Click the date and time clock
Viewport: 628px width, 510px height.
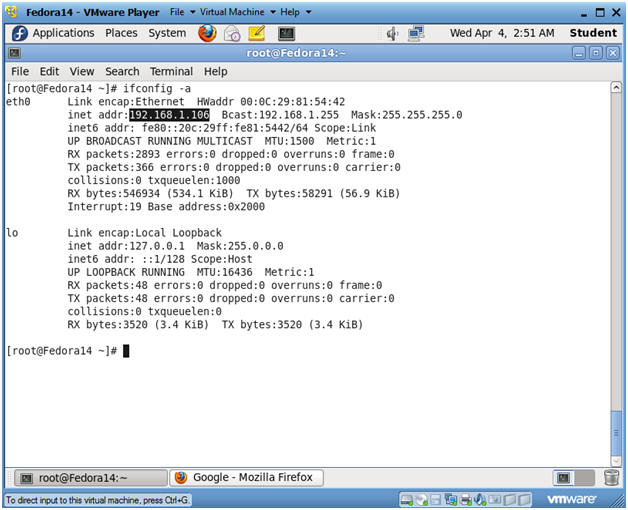[502, 33]
